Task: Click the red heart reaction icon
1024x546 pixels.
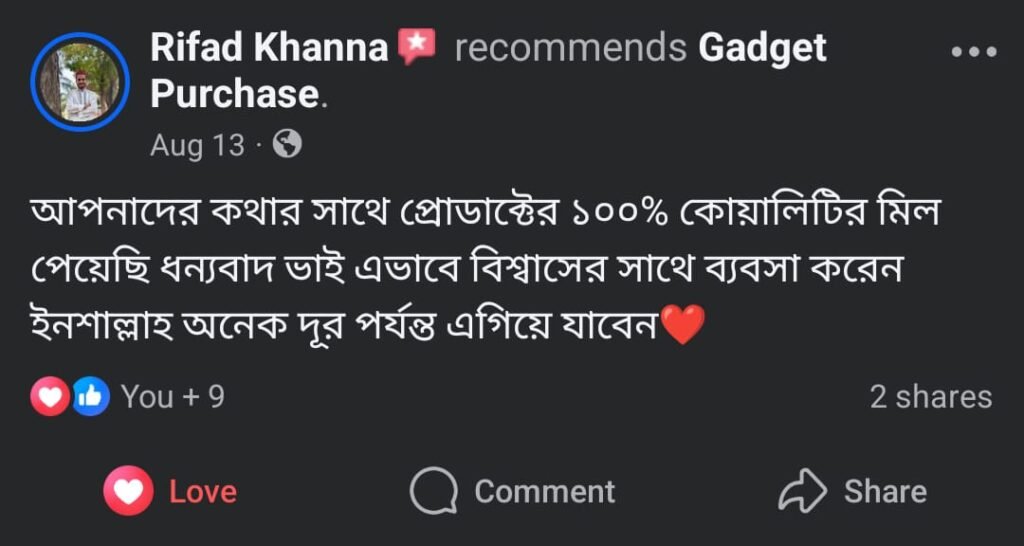Action: [x=50, y=397]
